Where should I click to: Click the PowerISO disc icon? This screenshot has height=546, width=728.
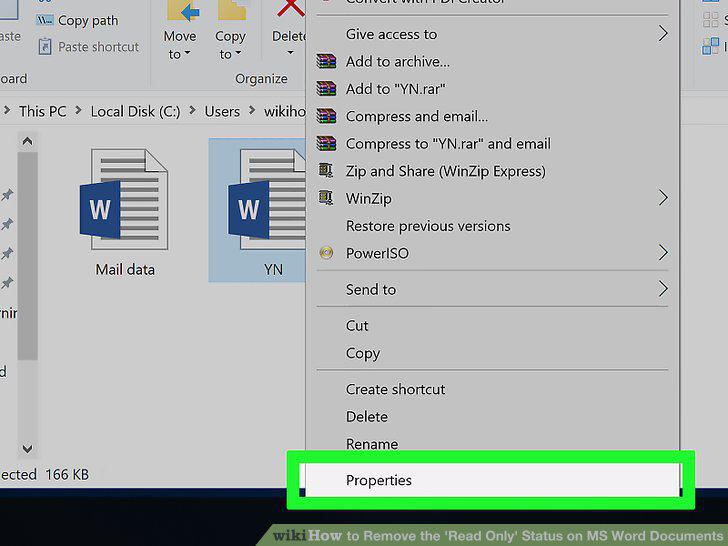coord(326,253)
